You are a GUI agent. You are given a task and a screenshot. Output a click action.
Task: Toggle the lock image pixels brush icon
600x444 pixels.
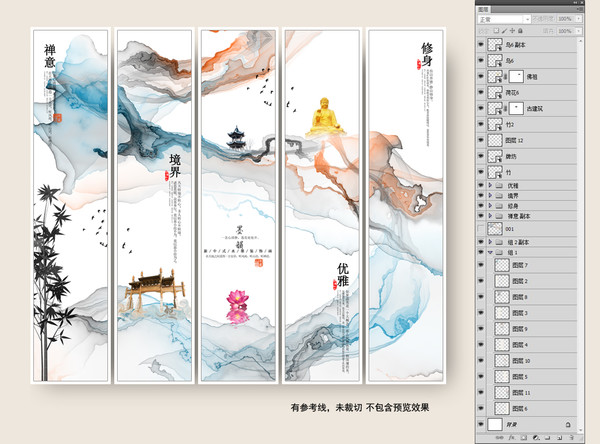point(504,31)
